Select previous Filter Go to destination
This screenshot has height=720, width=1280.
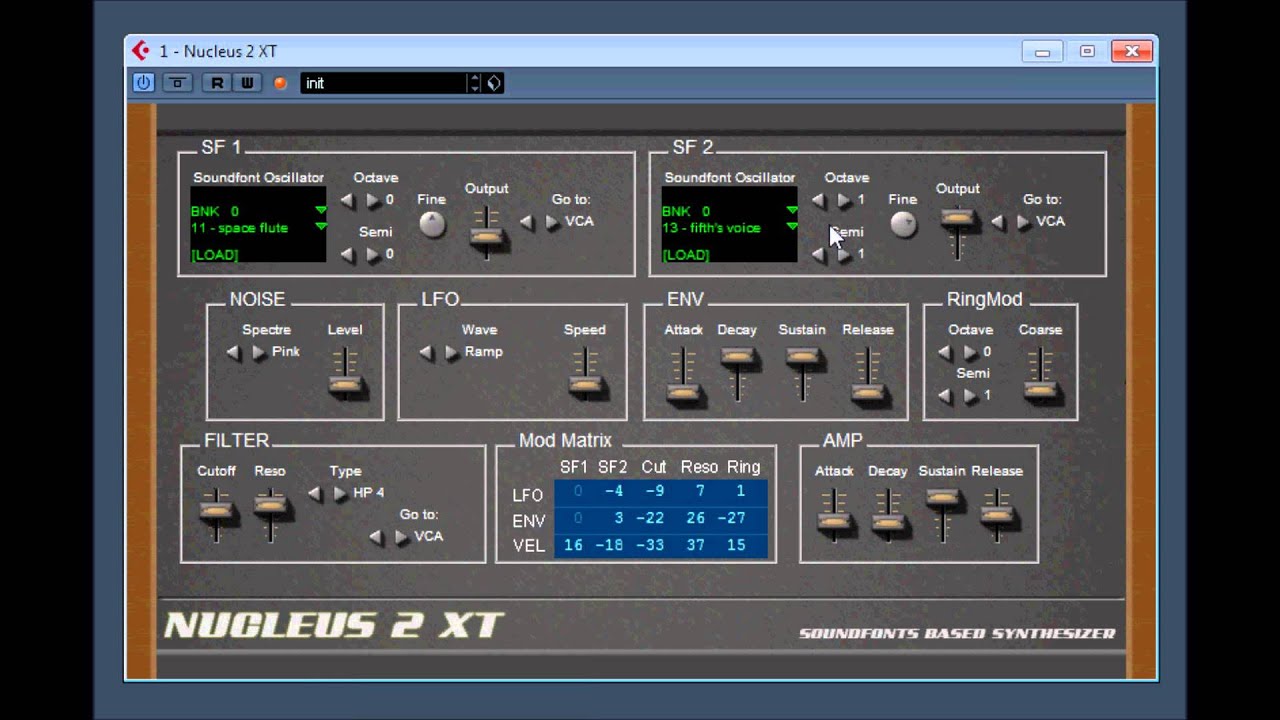click(376, 537)
